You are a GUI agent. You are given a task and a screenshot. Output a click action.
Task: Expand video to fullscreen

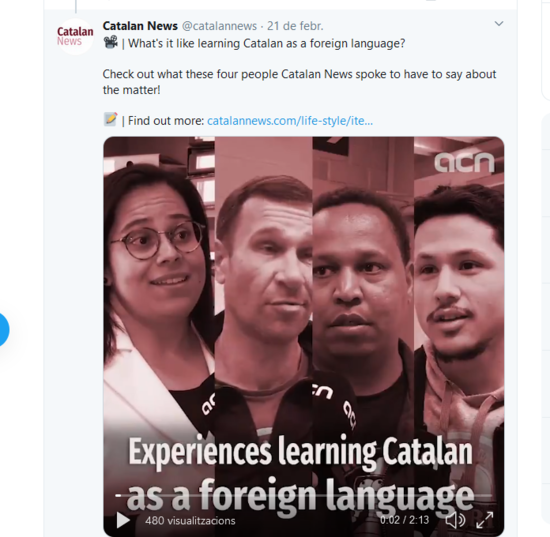pos(485,520)
